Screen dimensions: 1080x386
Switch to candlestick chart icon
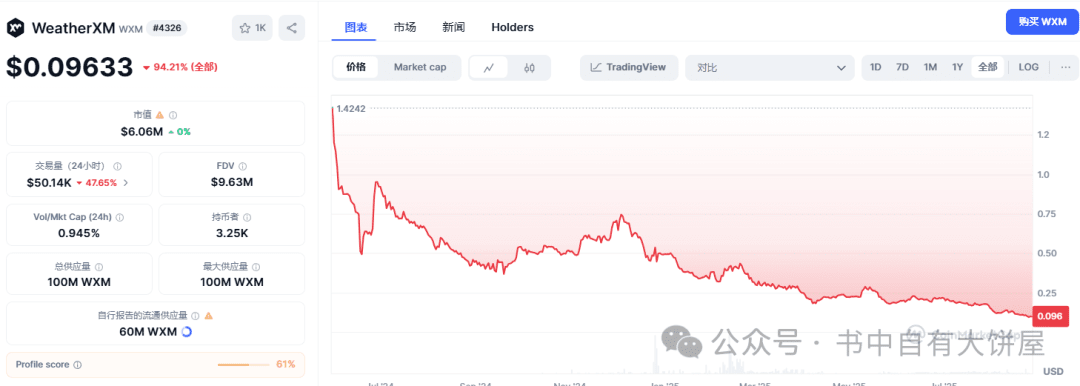[529, 68]
